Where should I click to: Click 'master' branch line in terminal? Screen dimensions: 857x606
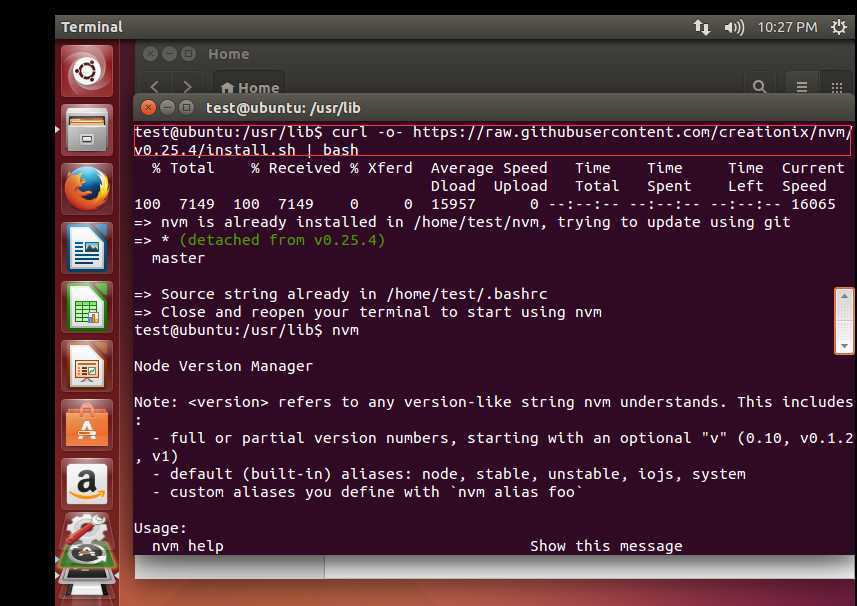178,258
